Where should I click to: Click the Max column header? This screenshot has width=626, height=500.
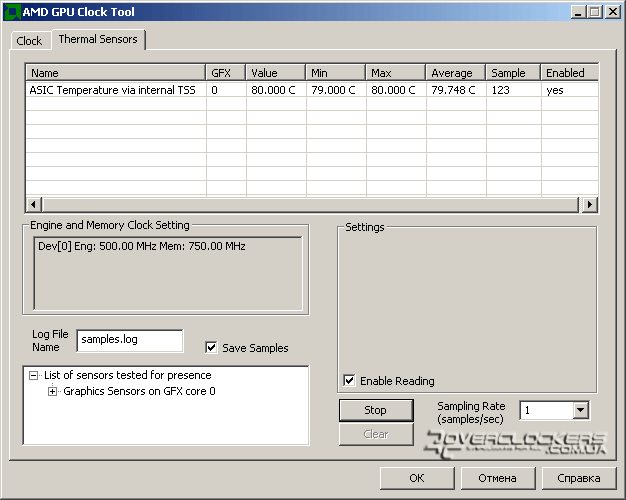pos(396,73)
